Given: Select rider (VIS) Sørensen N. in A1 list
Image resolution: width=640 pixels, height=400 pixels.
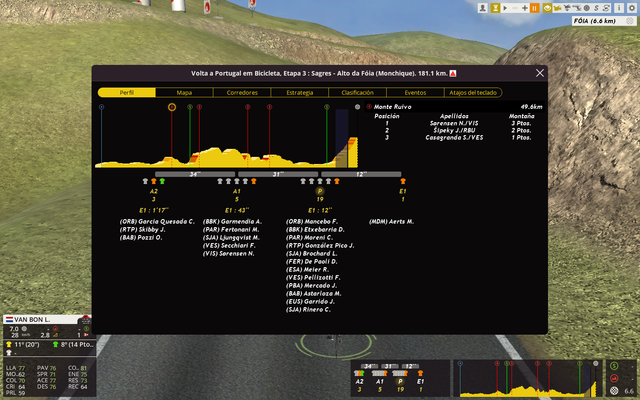Looking at the screenshot, I should click(229, 253).
